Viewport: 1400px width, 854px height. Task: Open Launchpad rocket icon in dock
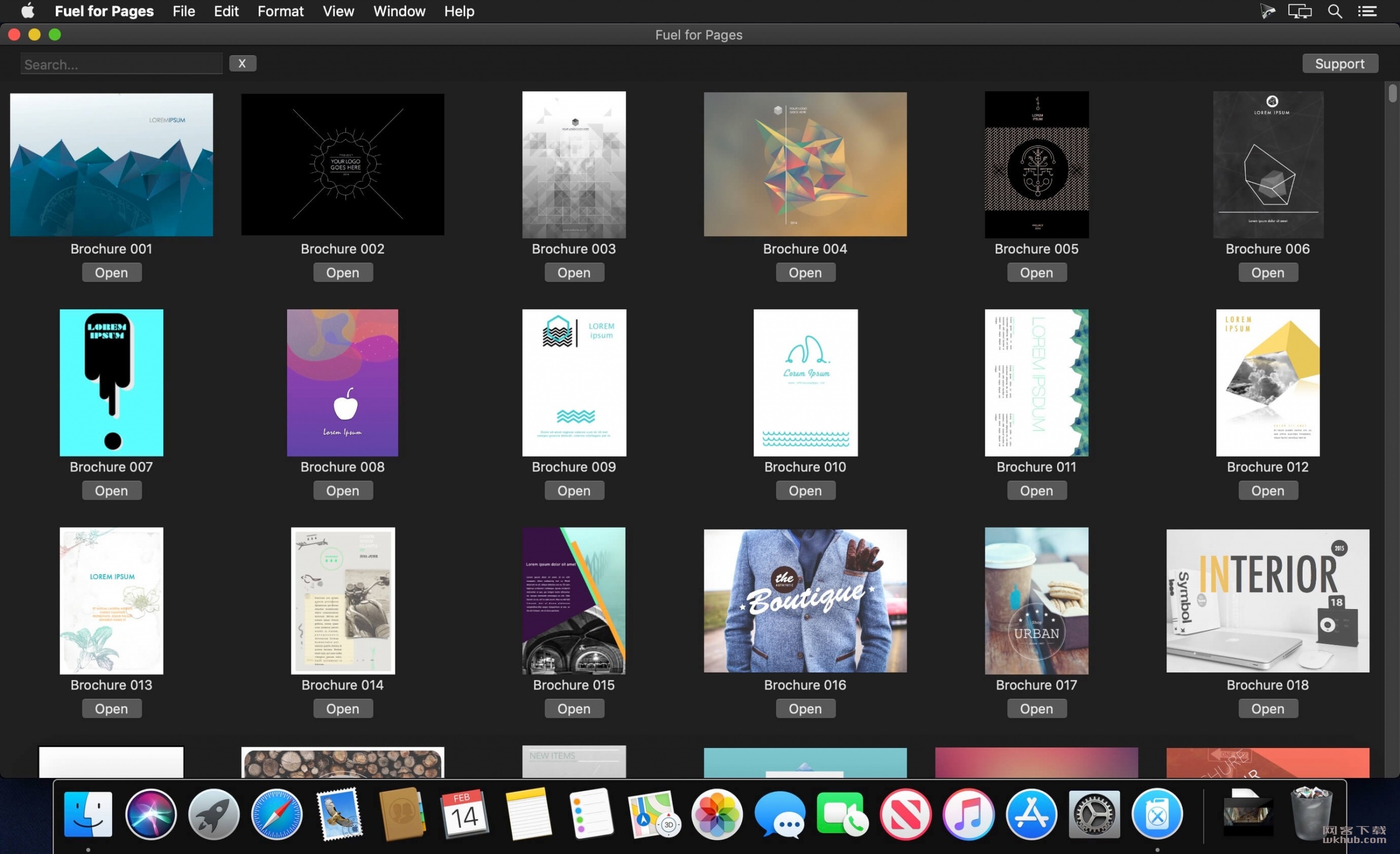click(x=214, y=814)
